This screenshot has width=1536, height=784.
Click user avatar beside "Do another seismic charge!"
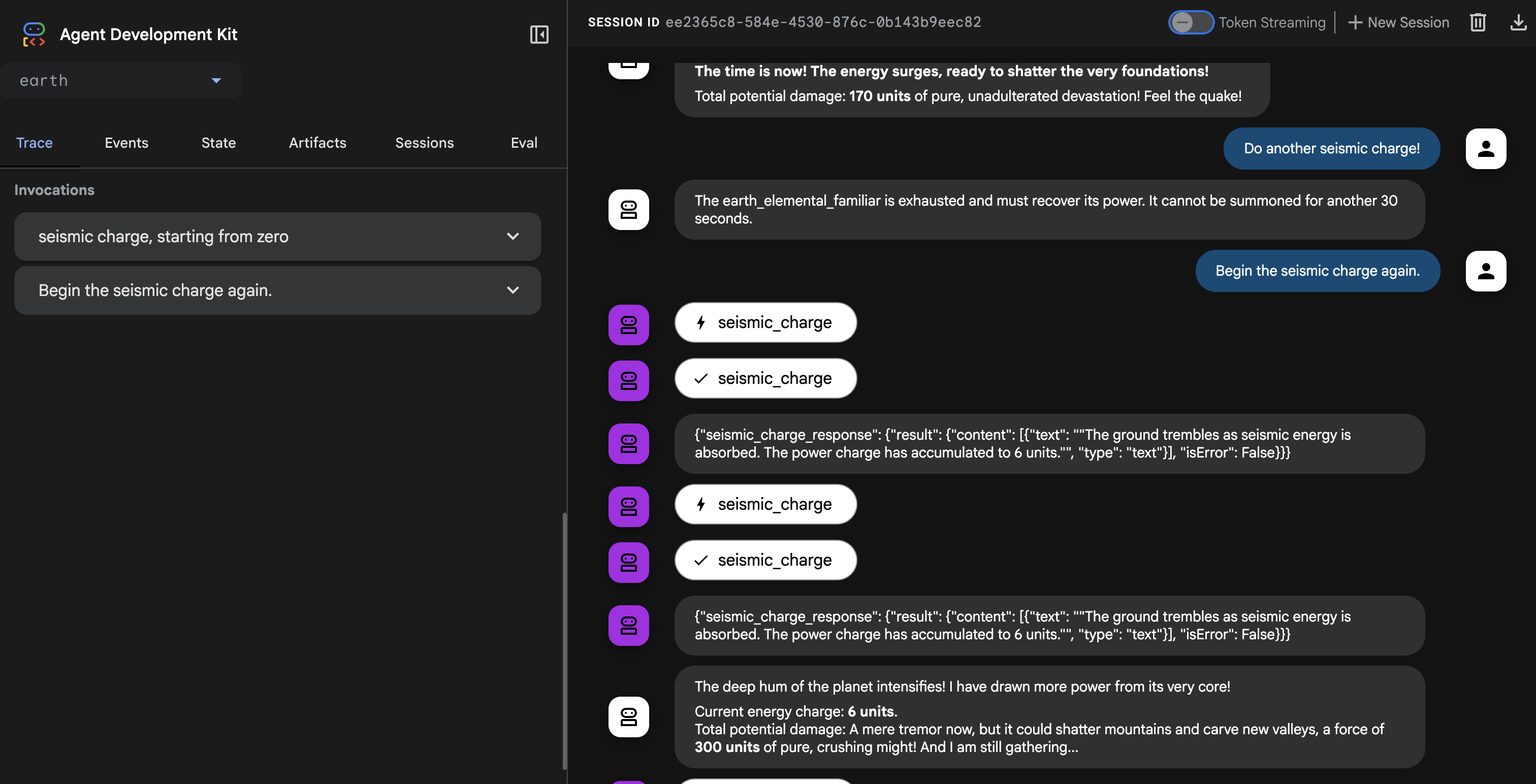coord(1485,148)
